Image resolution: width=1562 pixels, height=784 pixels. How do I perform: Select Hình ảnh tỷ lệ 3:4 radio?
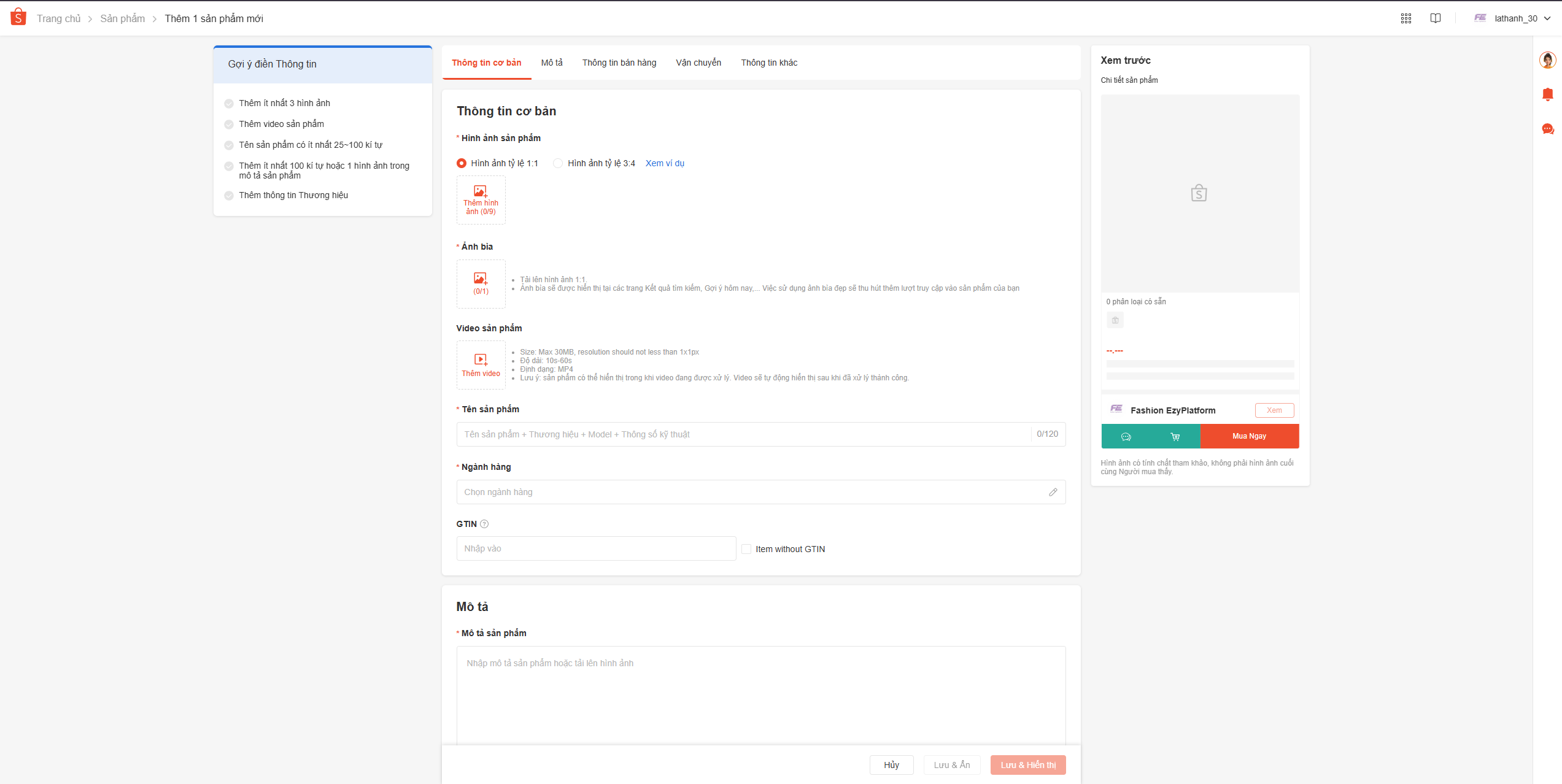(558, 163)
